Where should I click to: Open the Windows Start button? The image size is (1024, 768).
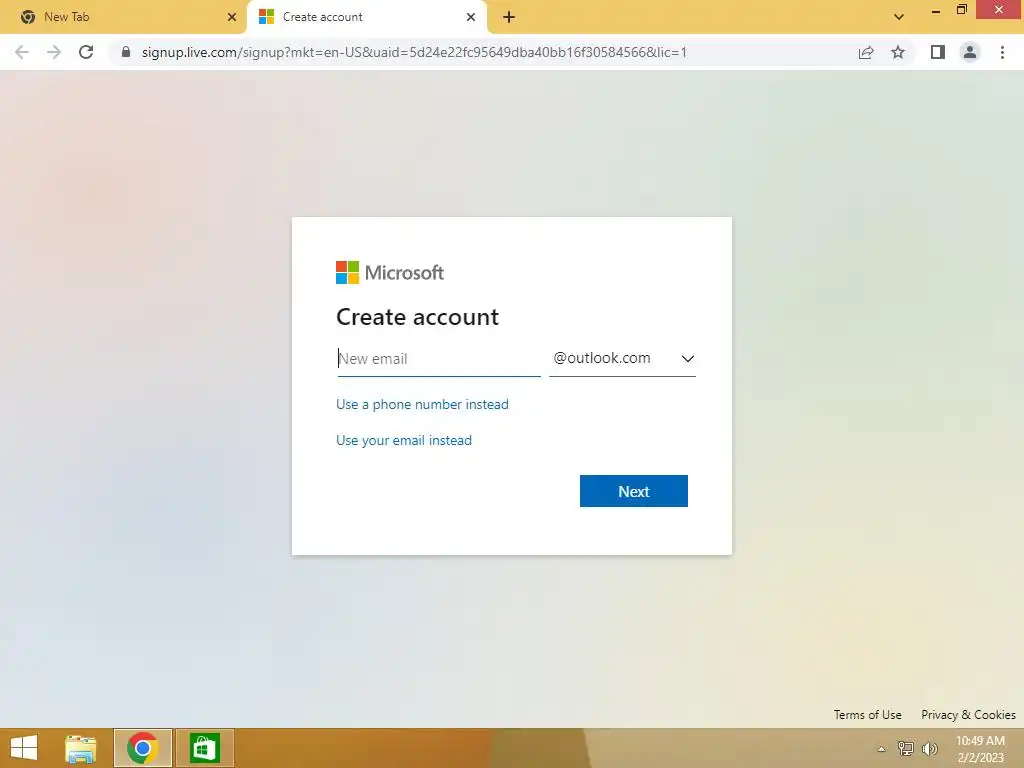click(24, 748)
